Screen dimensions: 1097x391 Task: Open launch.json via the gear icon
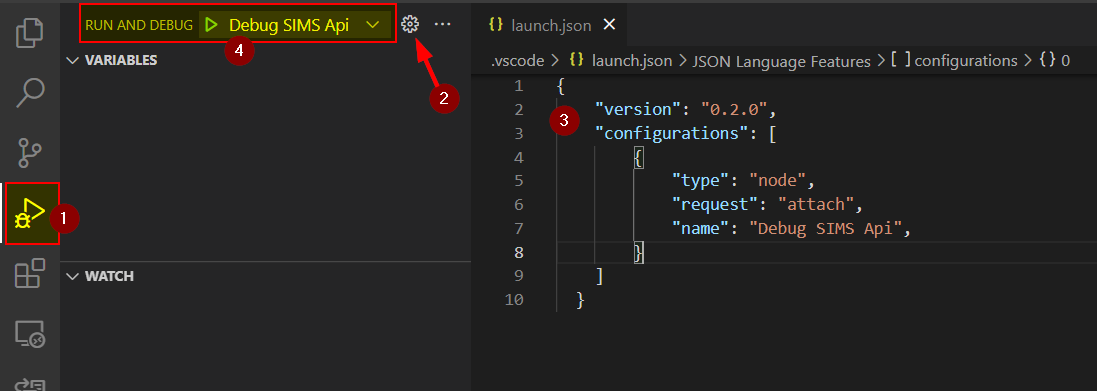click(x=410, y=24)
